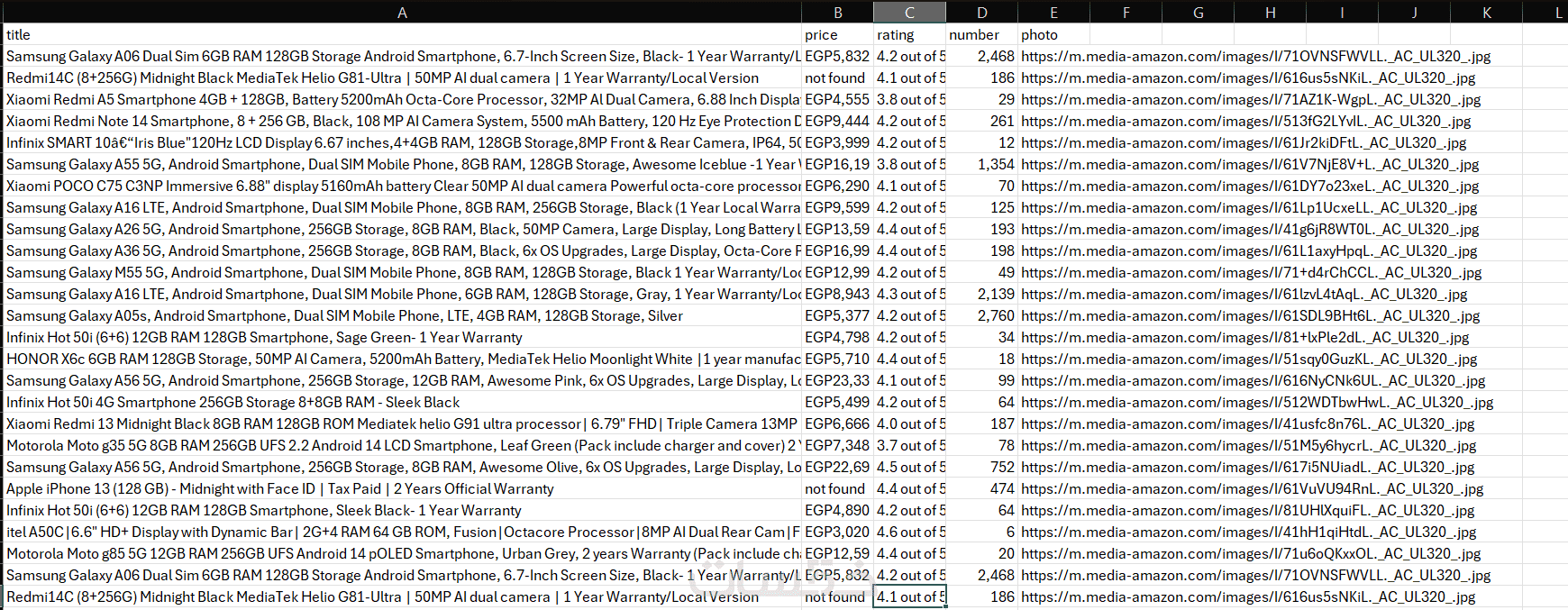The image size is (1568, 610).
Task: Click price cell EGP5,377
Action: coord(837,315)
